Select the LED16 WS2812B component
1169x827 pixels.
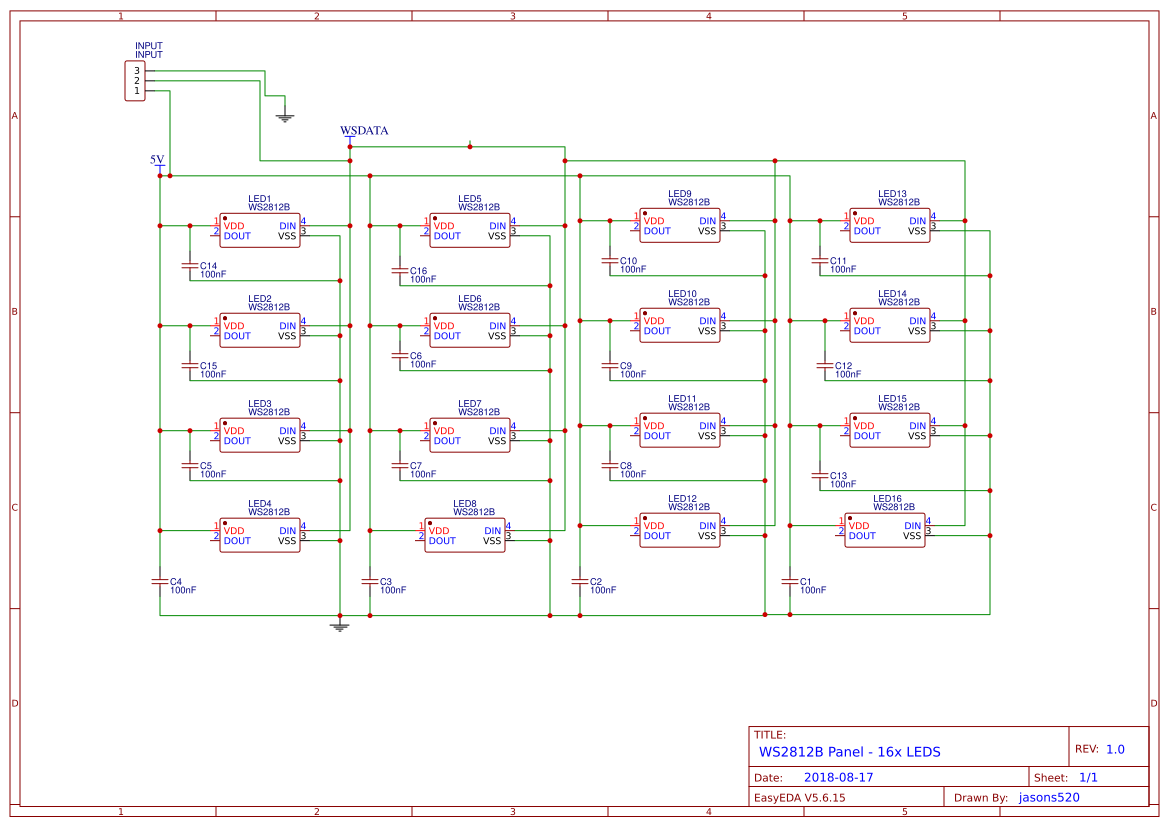coord(885,531)
